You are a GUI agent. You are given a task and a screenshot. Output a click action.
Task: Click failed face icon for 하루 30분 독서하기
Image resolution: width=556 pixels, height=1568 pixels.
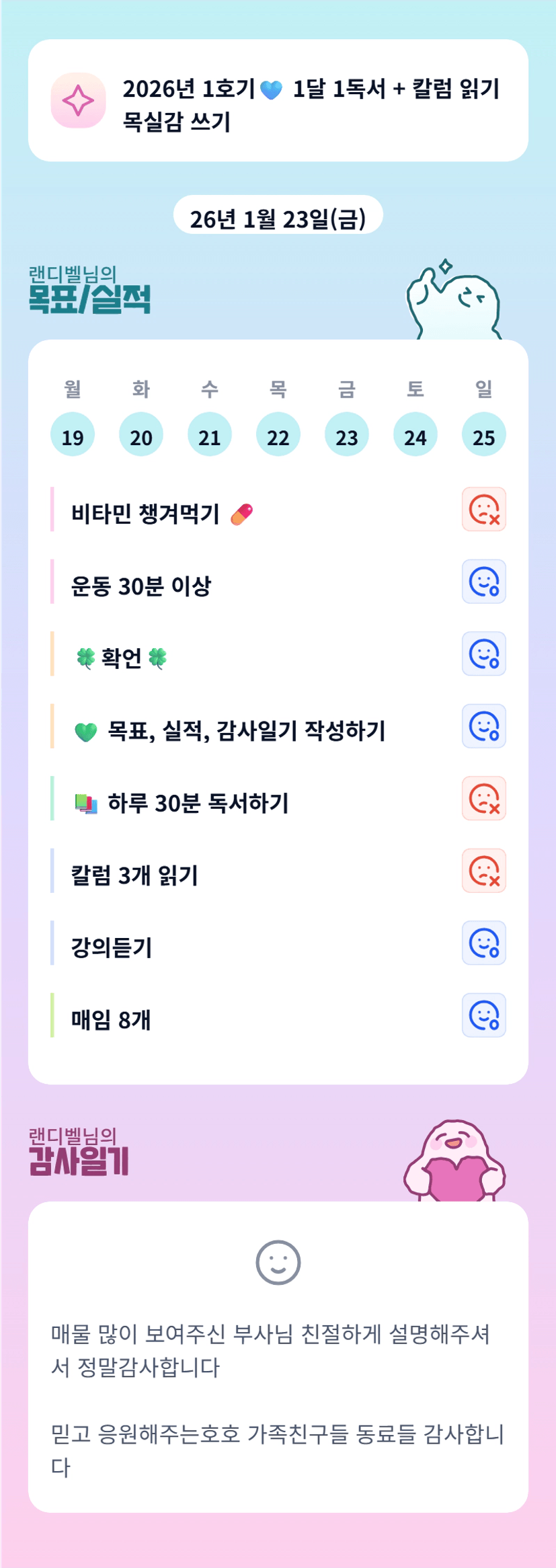pos(483,798)
